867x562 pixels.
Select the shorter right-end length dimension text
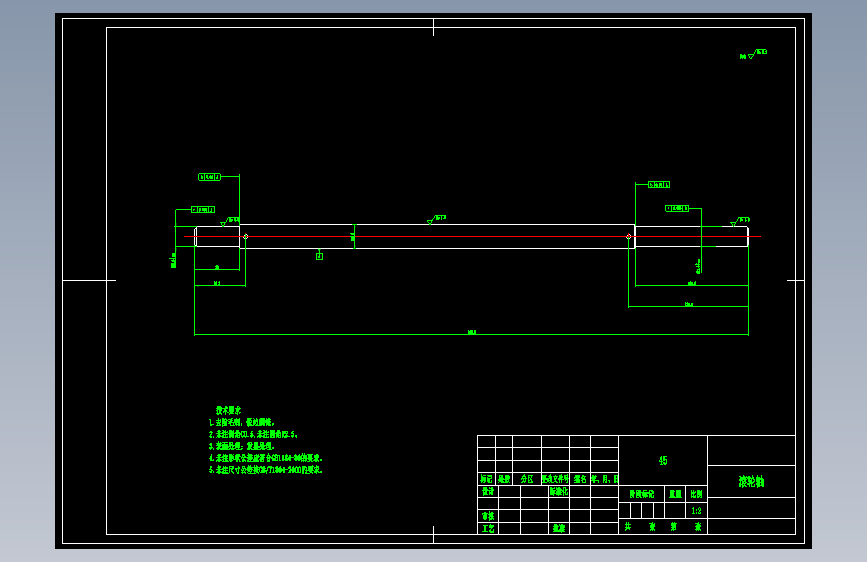pyautogui.click(x=692, y=283)
